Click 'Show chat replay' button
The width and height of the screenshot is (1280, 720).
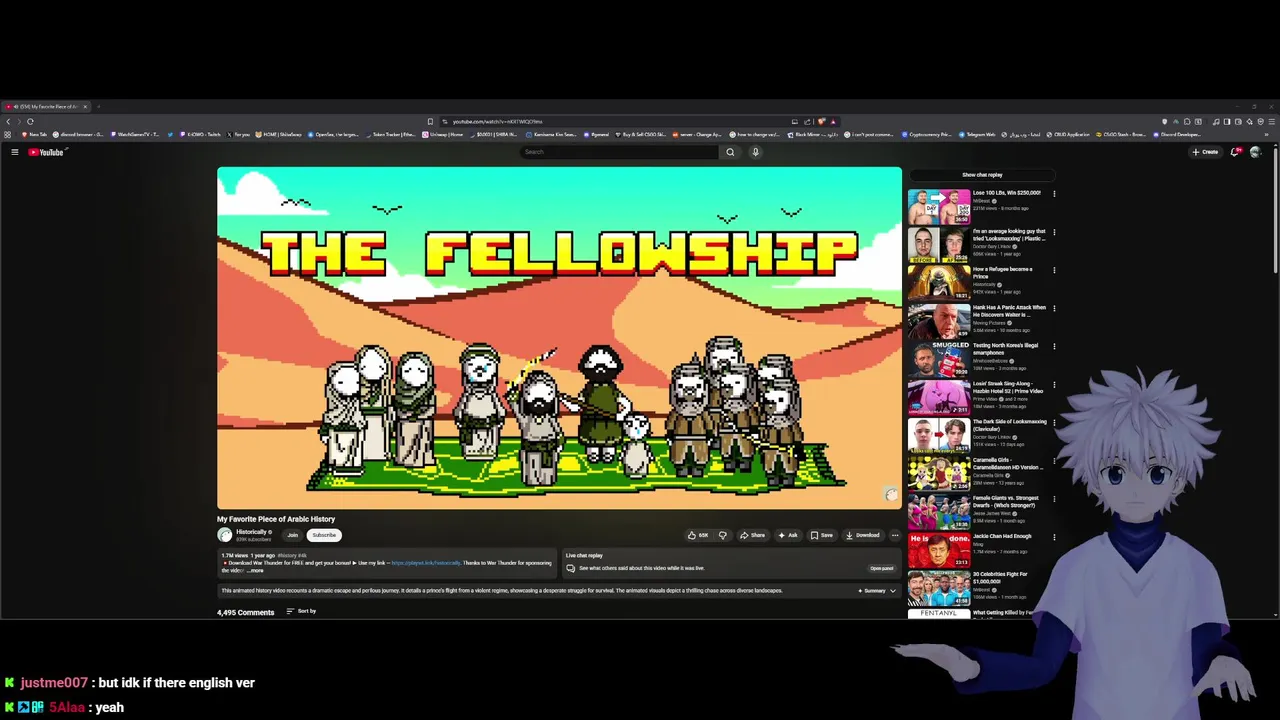click(x=982, y=175)
